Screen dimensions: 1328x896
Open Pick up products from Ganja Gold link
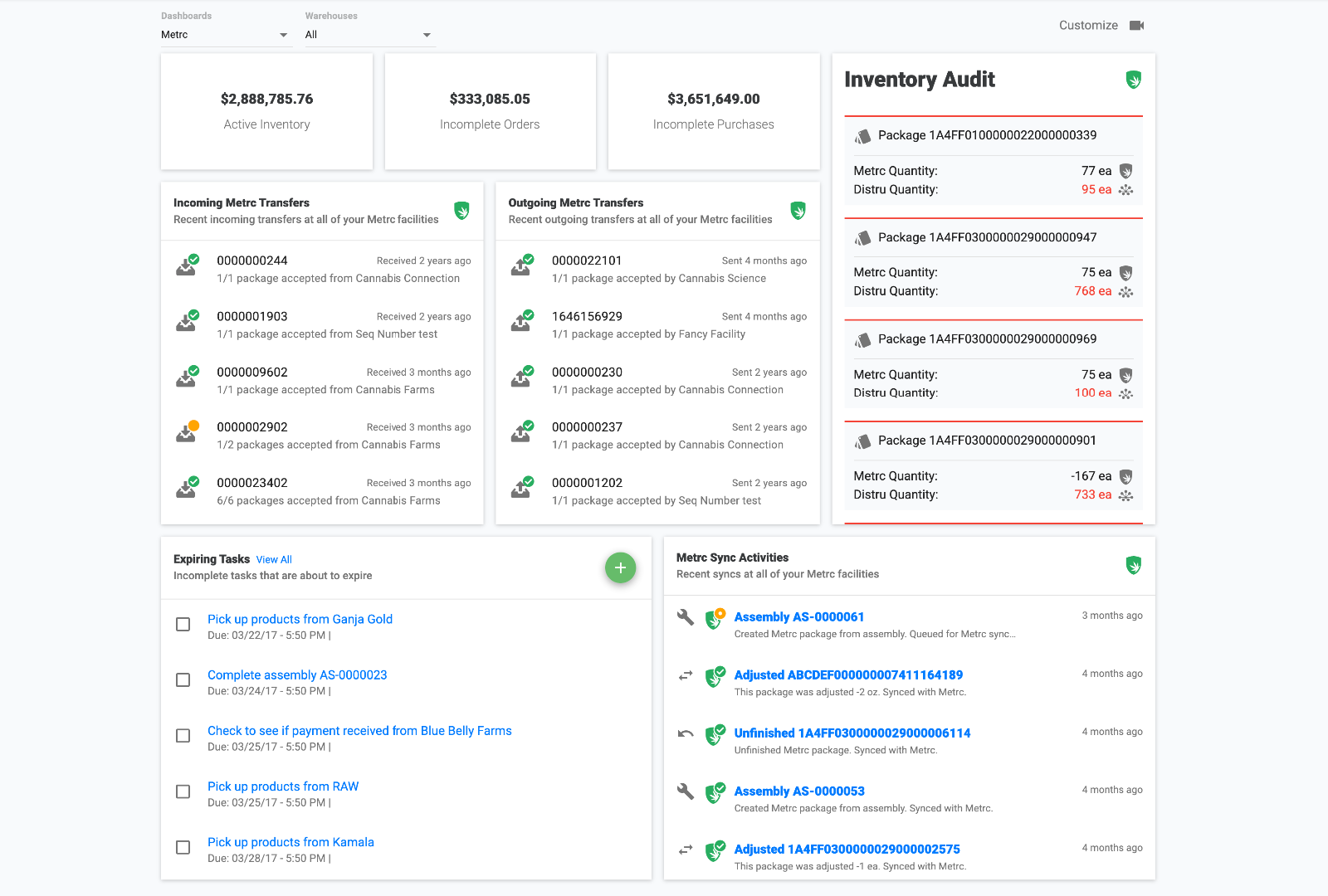(300, 619)
